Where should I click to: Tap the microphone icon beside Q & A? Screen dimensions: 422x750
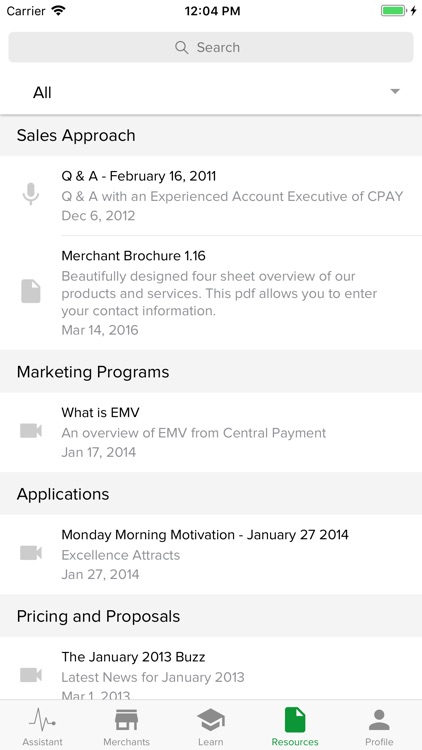click(31, 194)
